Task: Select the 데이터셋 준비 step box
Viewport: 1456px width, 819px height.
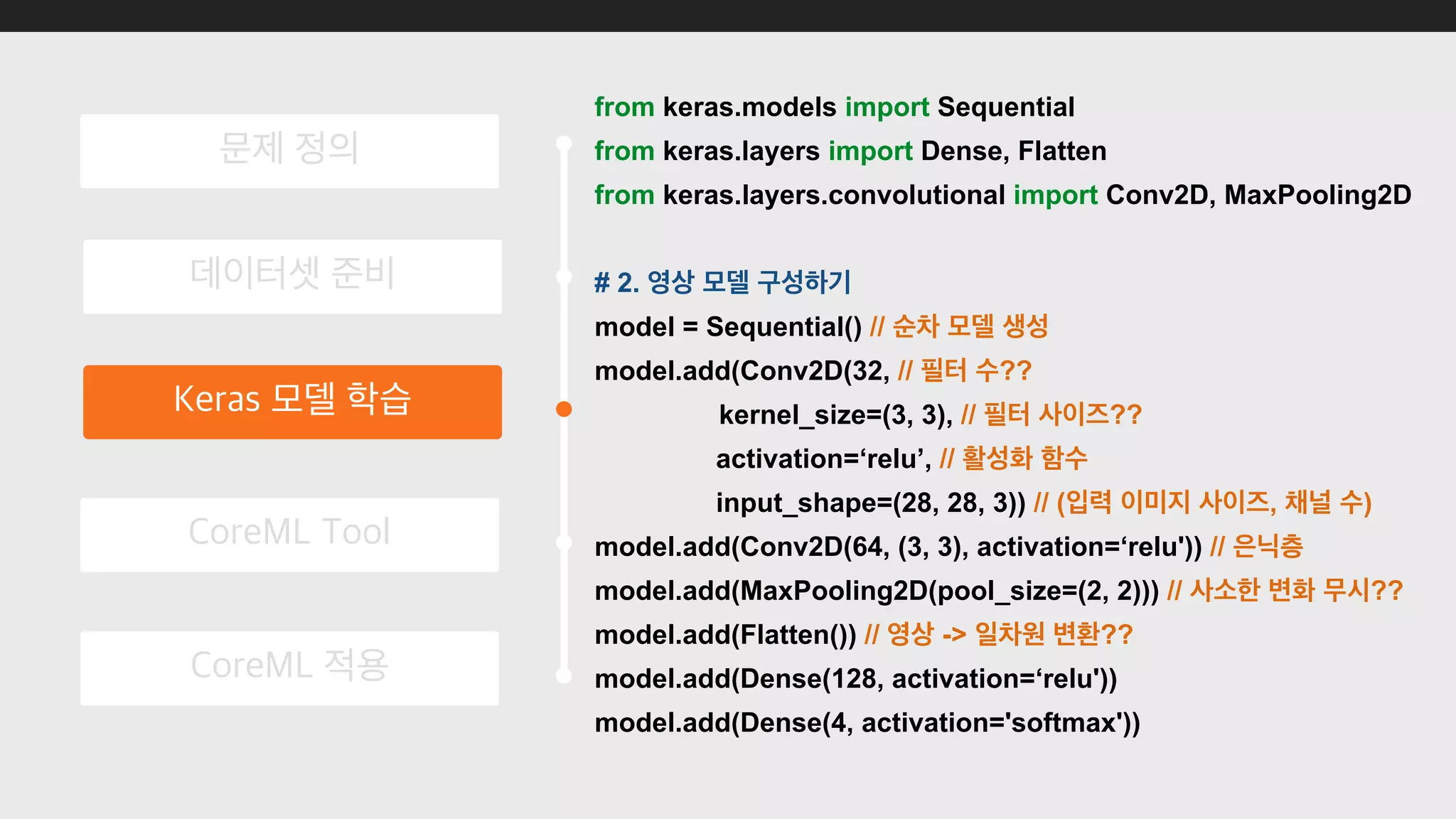Action: click(x=292, y=277)
